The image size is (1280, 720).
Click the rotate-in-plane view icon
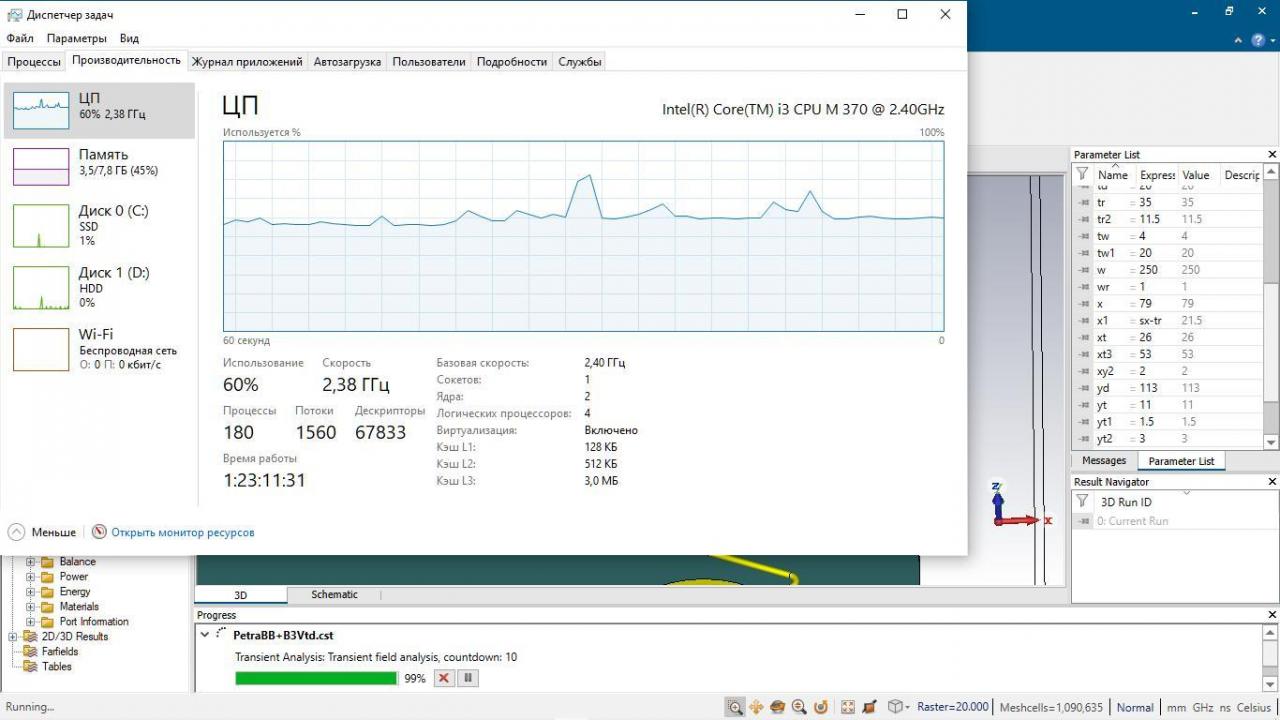(x=821, y=707)
